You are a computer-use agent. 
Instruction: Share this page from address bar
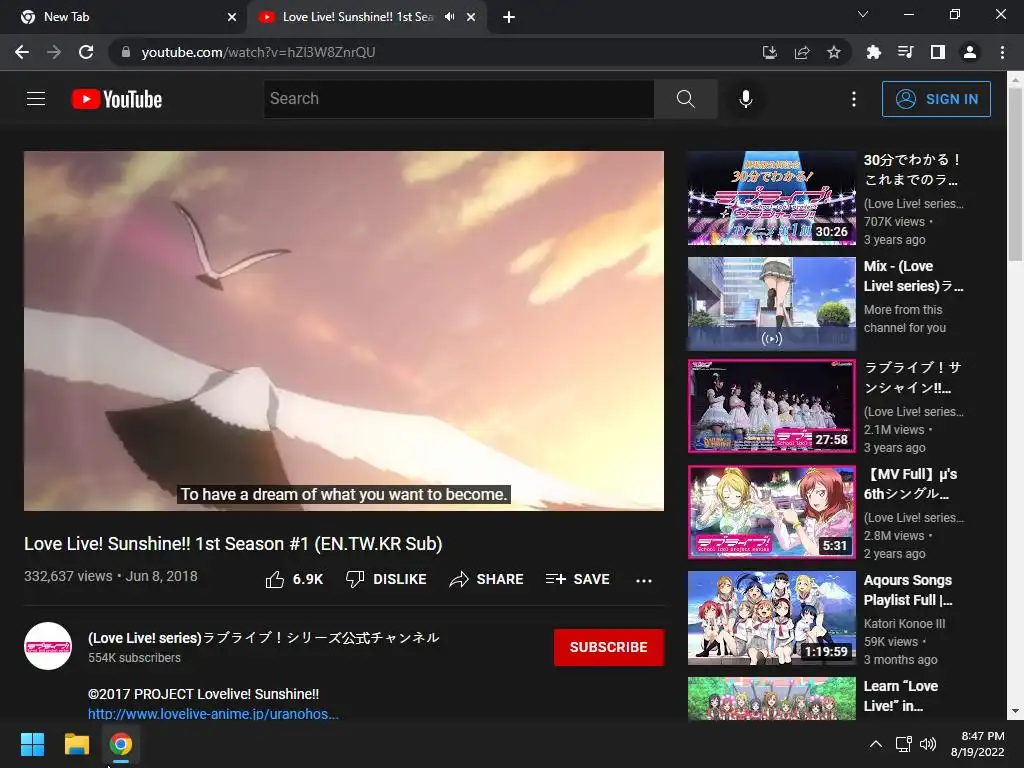click(x=801, y=52)
